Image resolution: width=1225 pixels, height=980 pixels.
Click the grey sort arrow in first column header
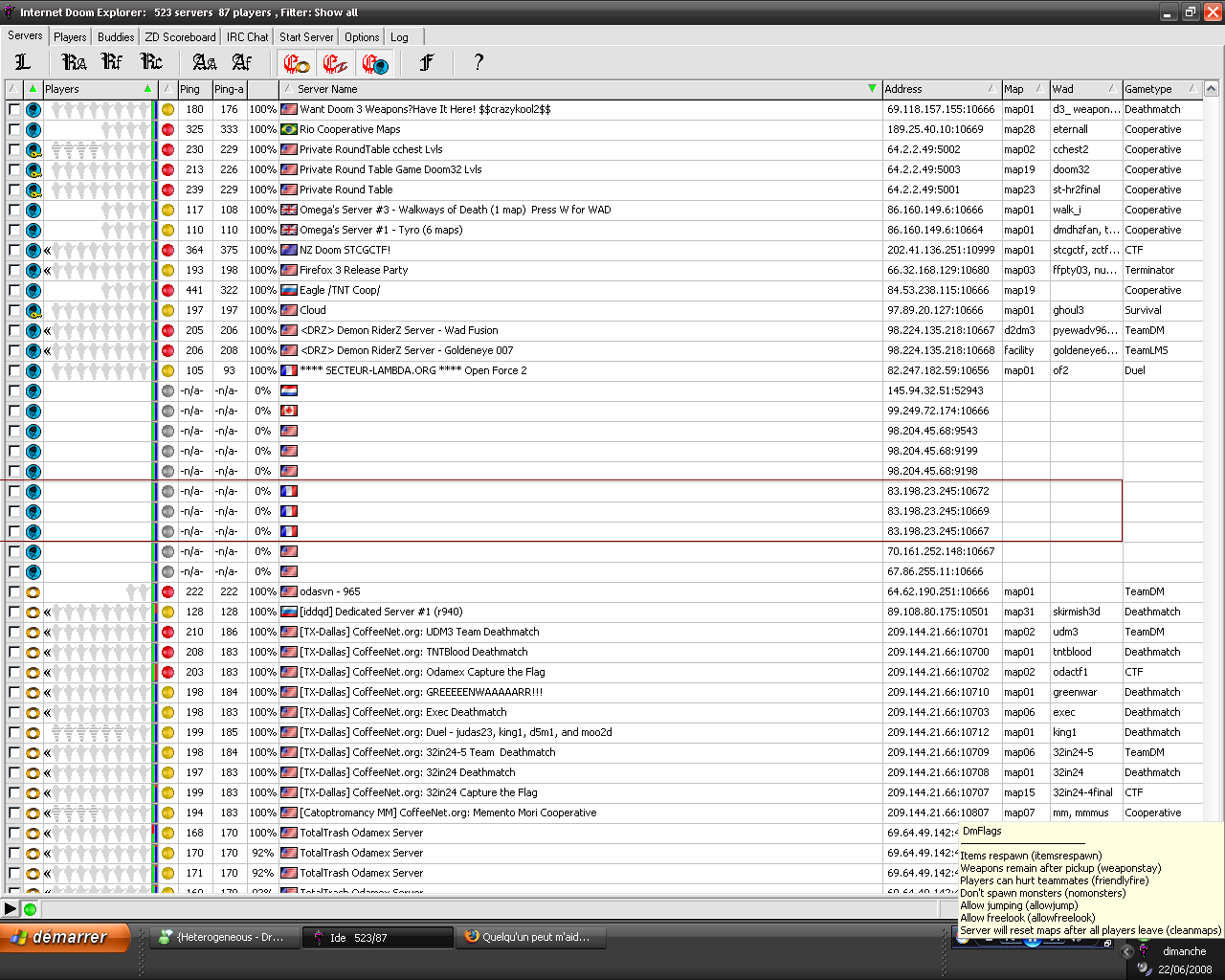pos(13,89)
